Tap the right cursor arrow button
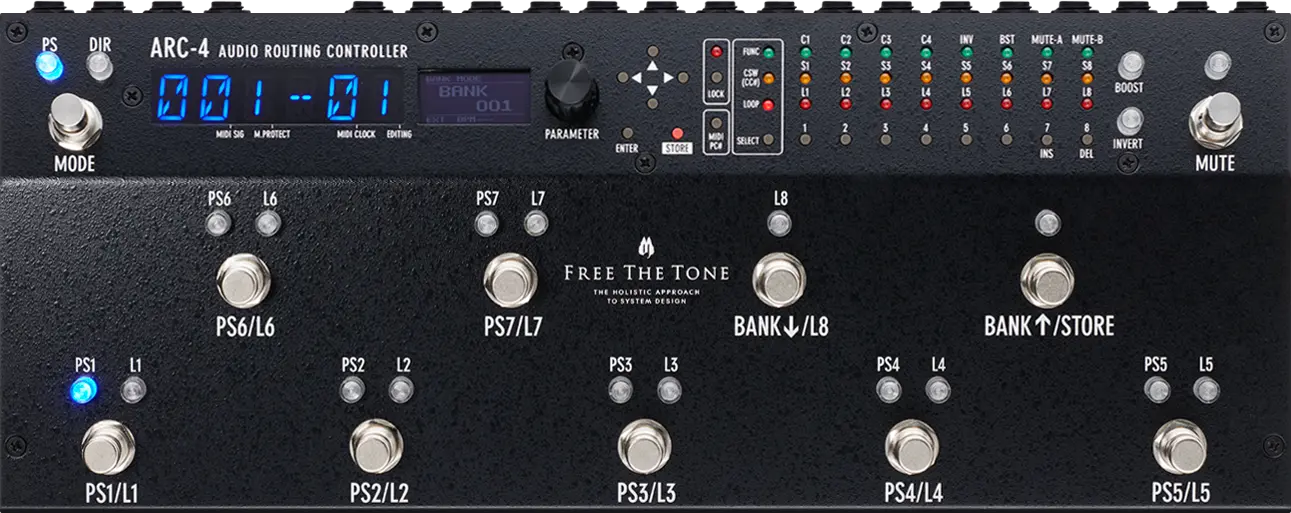The height and width of the screenshot is (513, 1291). pyautogui.click(x=684, y=76)
